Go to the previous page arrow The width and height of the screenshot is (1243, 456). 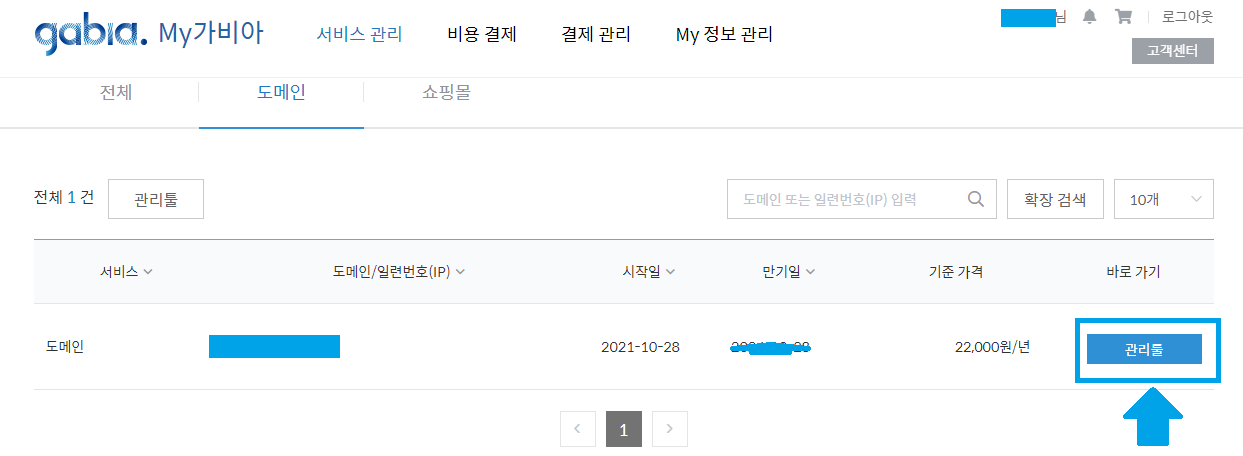(x=578, y=430)
